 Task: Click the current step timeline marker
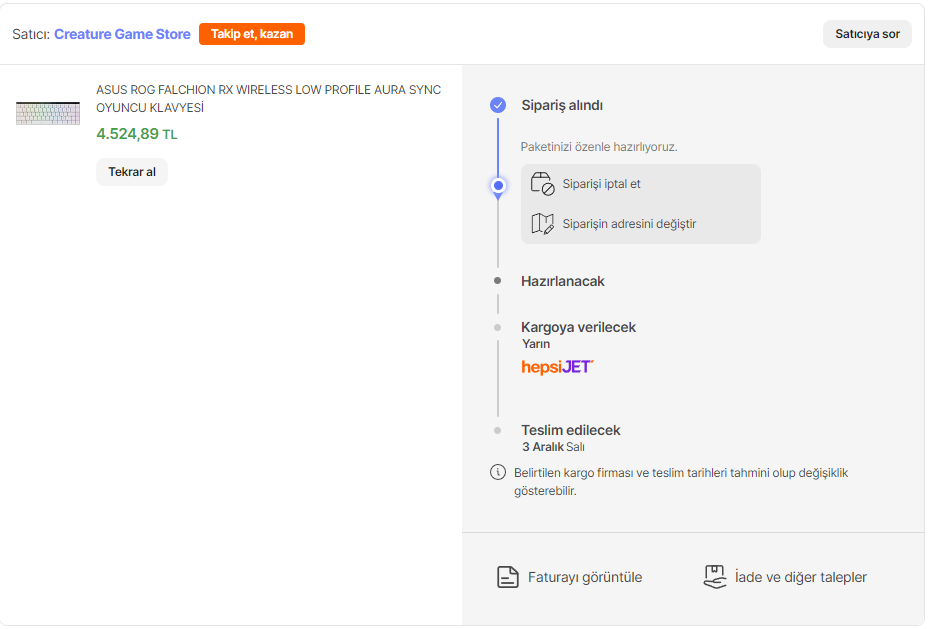tap(498, 185)
